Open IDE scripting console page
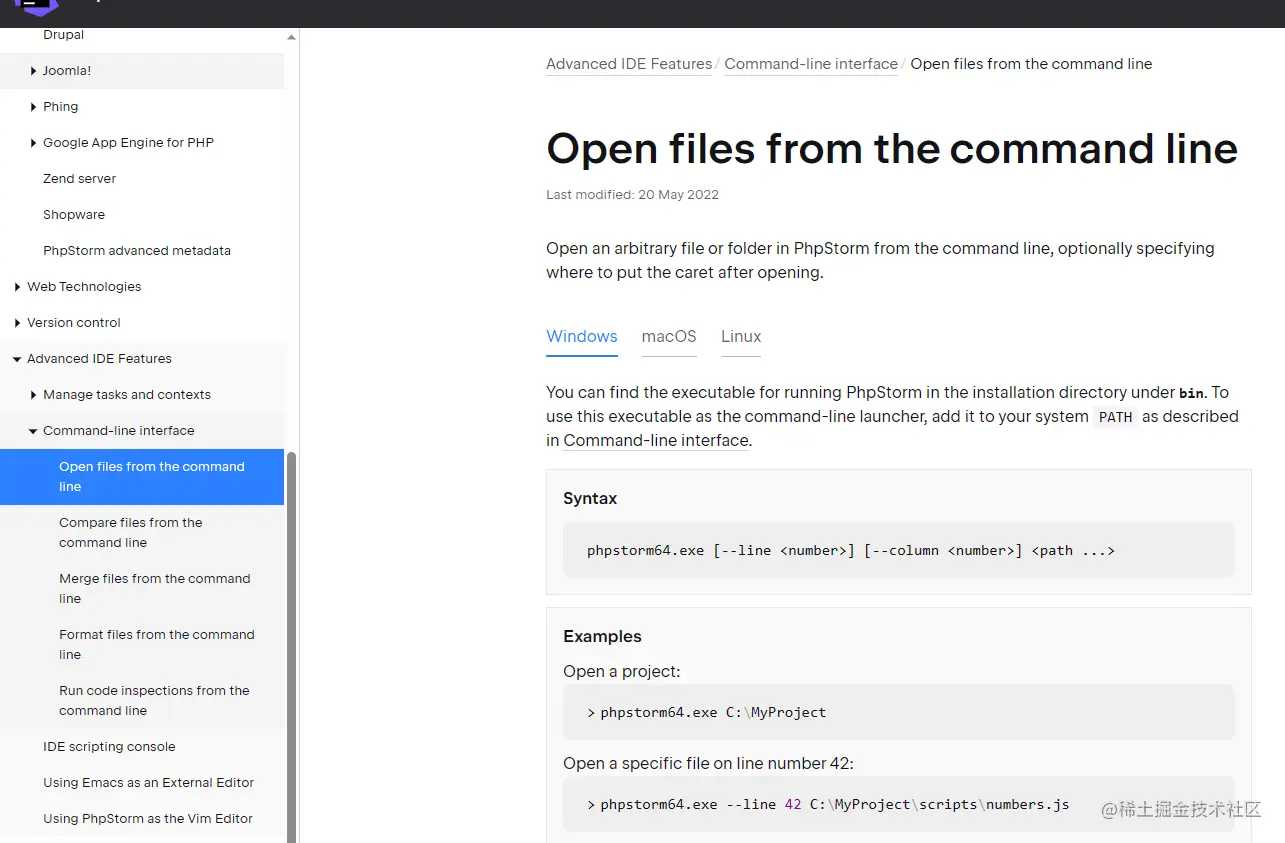Viewport: 1285px width, 843px height. [109, 747]
